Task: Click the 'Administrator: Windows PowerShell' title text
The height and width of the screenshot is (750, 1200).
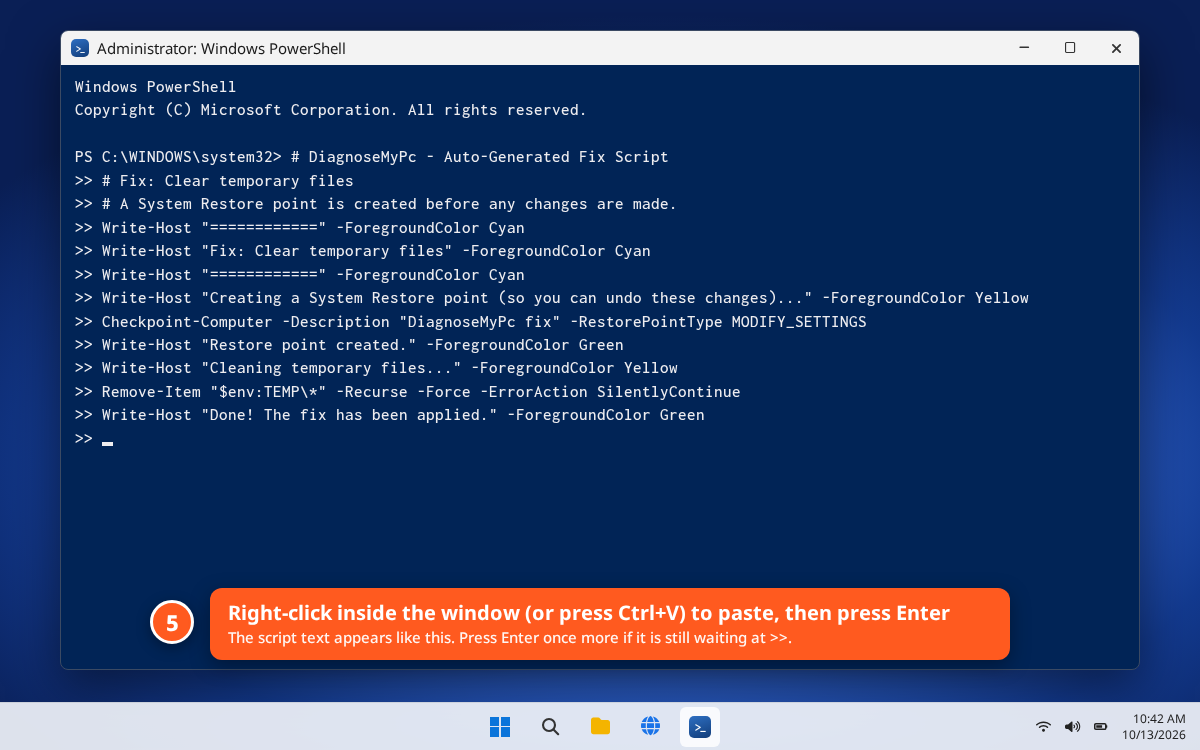Action: click(221, 48)
